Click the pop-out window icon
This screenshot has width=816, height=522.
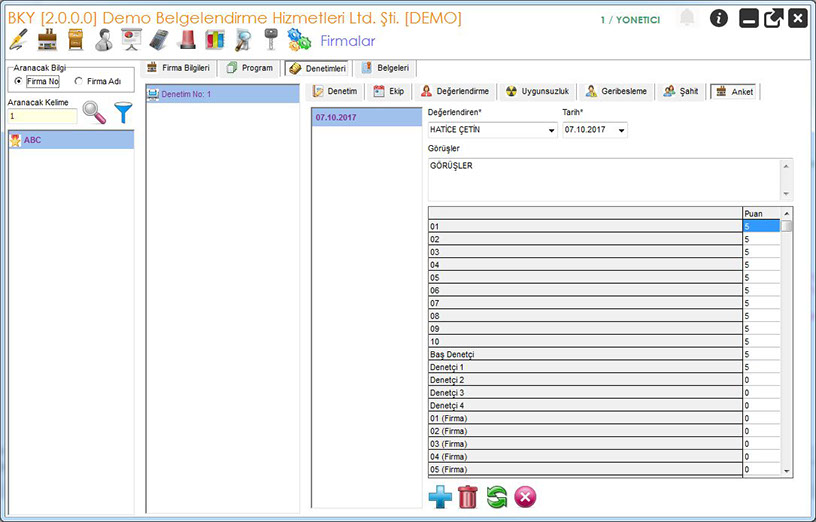pos(773,19)
